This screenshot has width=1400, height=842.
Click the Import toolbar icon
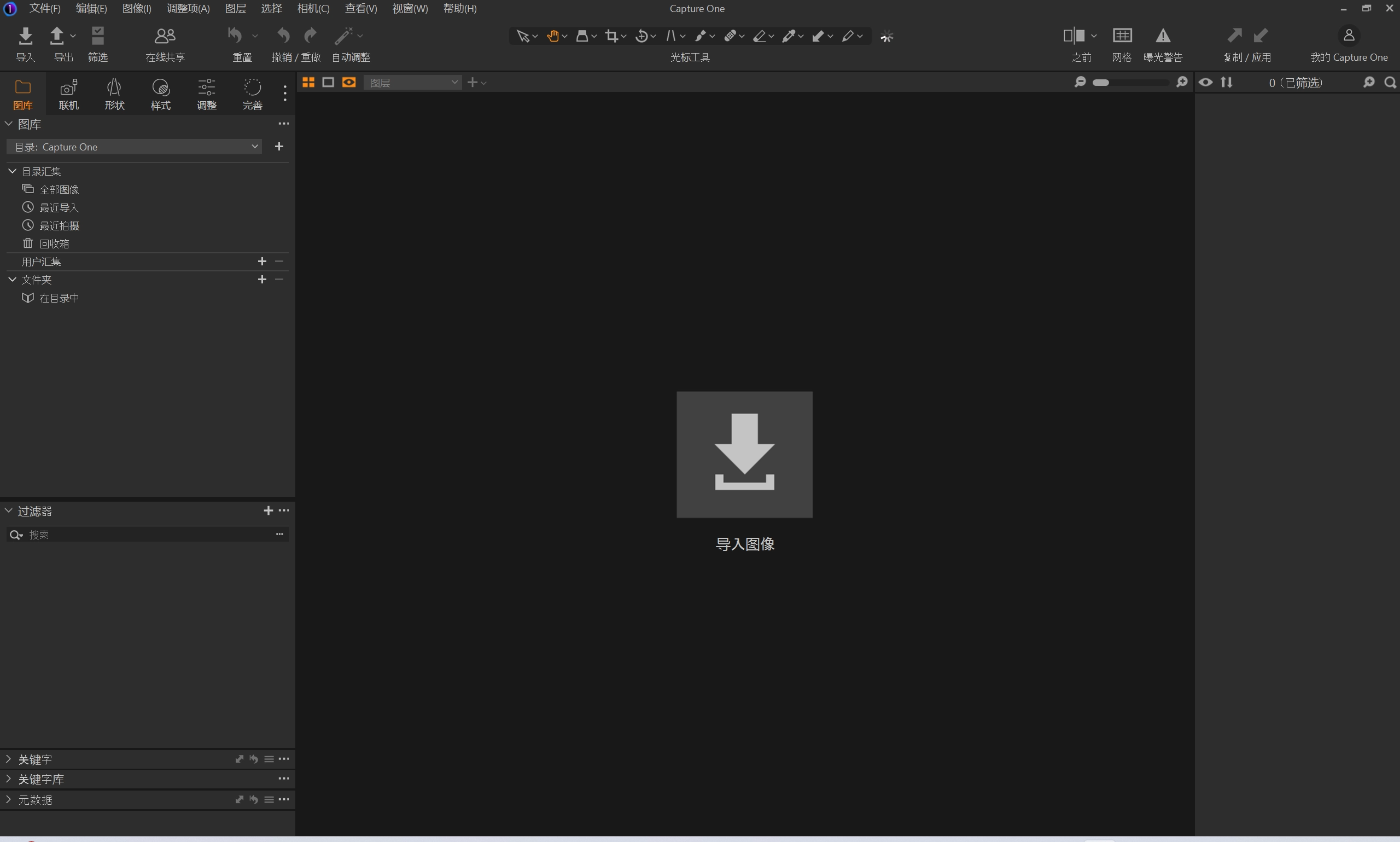(25, 36)
